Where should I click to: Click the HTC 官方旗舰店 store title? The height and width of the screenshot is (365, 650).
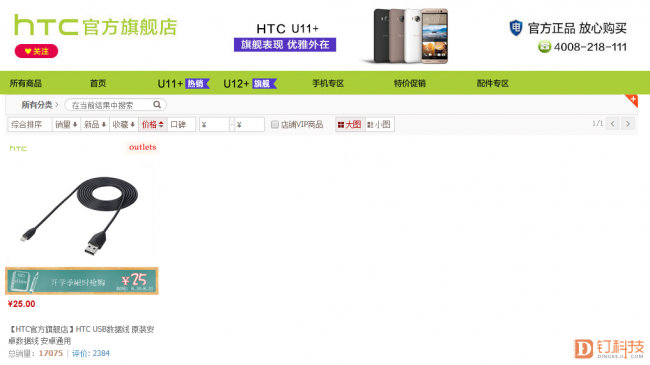pos(96,26)
